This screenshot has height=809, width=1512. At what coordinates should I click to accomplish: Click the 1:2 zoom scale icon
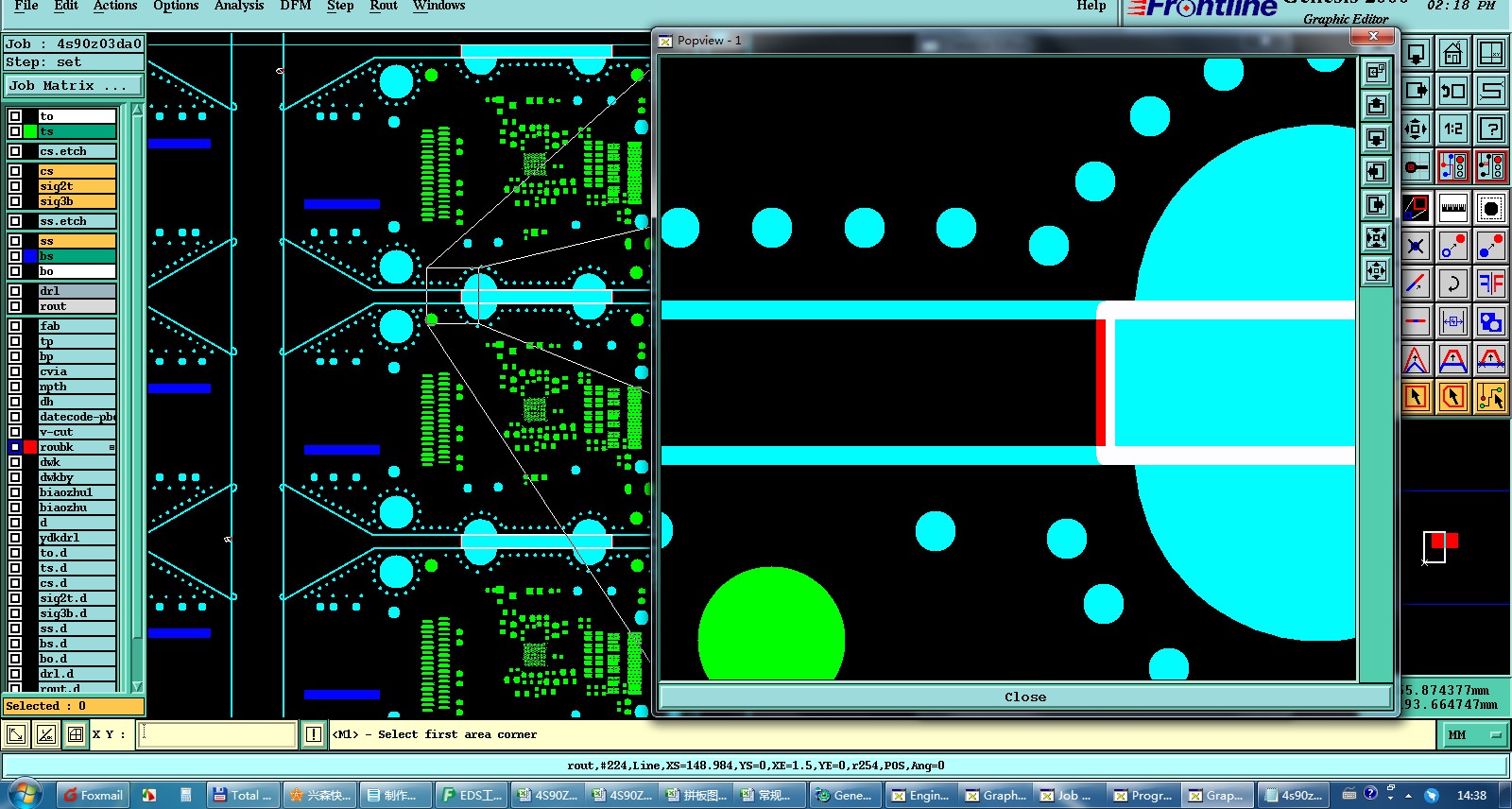tap(1452, 129)
